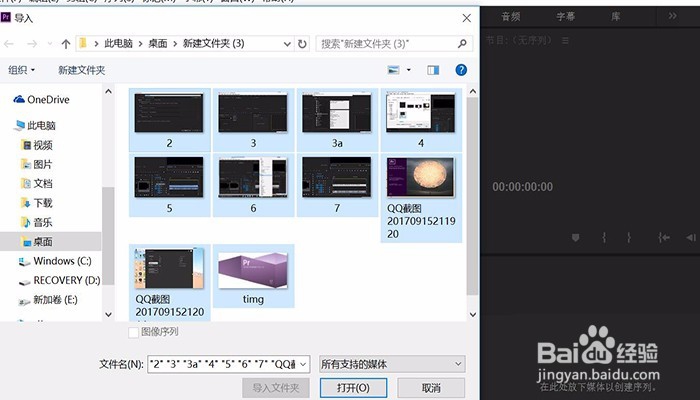The height and width of the screenshot is (400, 700).
Task: Click 此电脑 in address breadcrumb
Action: click(118, 44)
